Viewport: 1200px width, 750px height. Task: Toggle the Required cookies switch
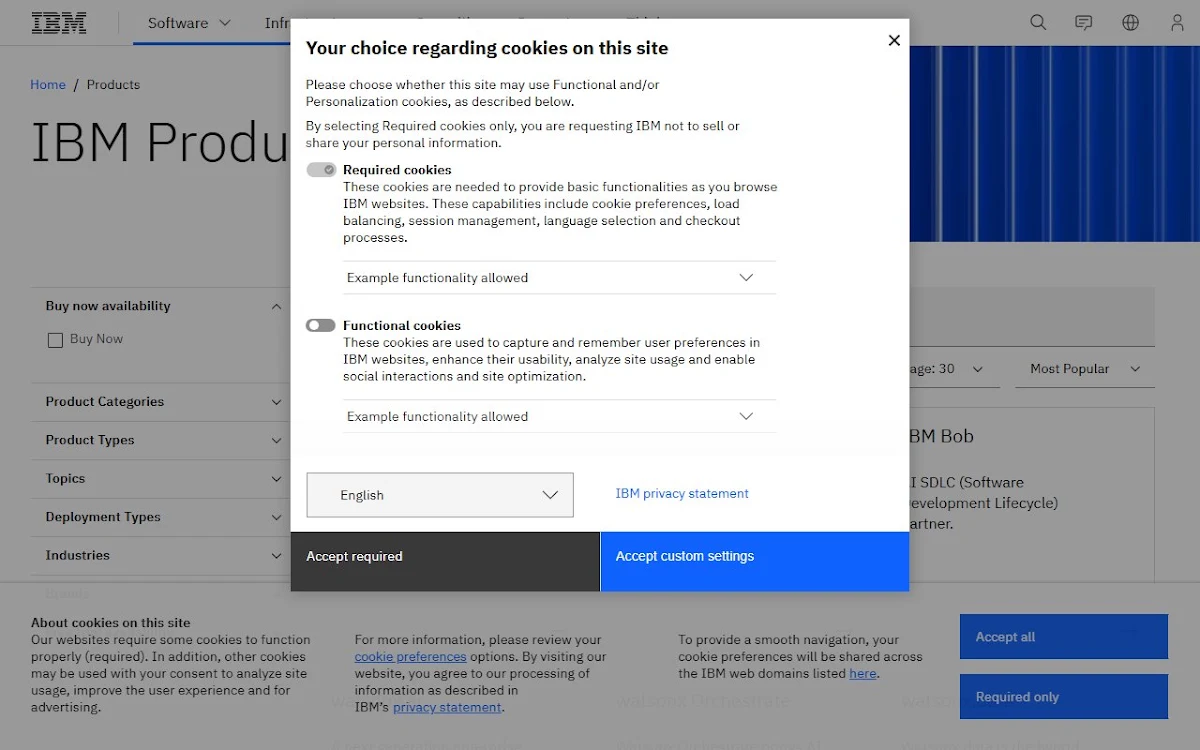point(321,170)
